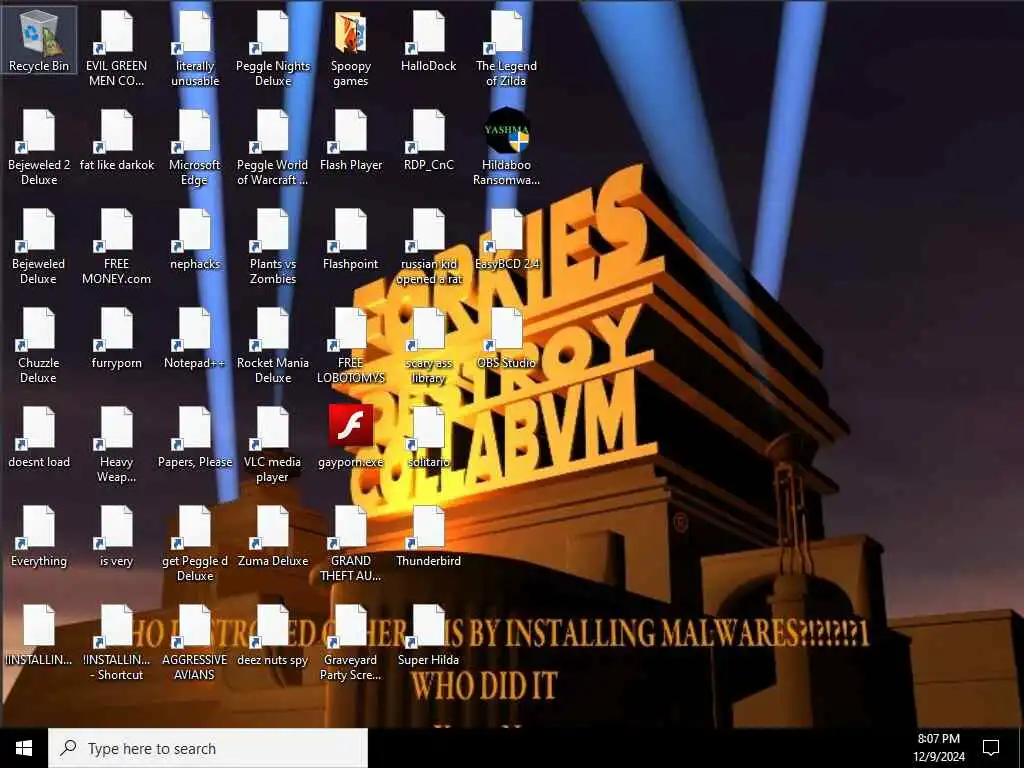Click the Type here to search box
Screen dimensions: 1024x768
208,748
